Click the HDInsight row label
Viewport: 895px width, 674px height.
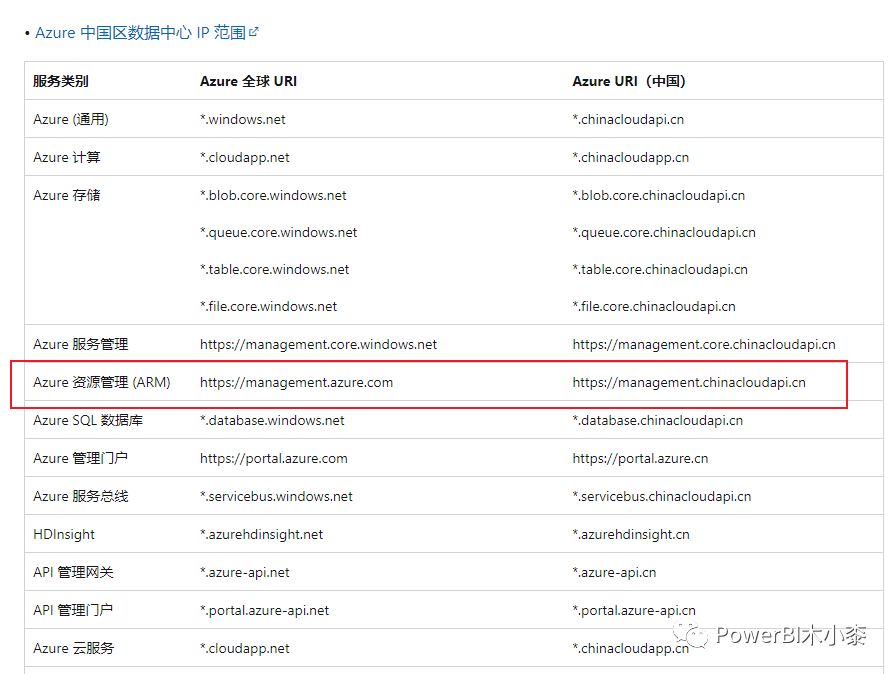[x=64, y=534]
